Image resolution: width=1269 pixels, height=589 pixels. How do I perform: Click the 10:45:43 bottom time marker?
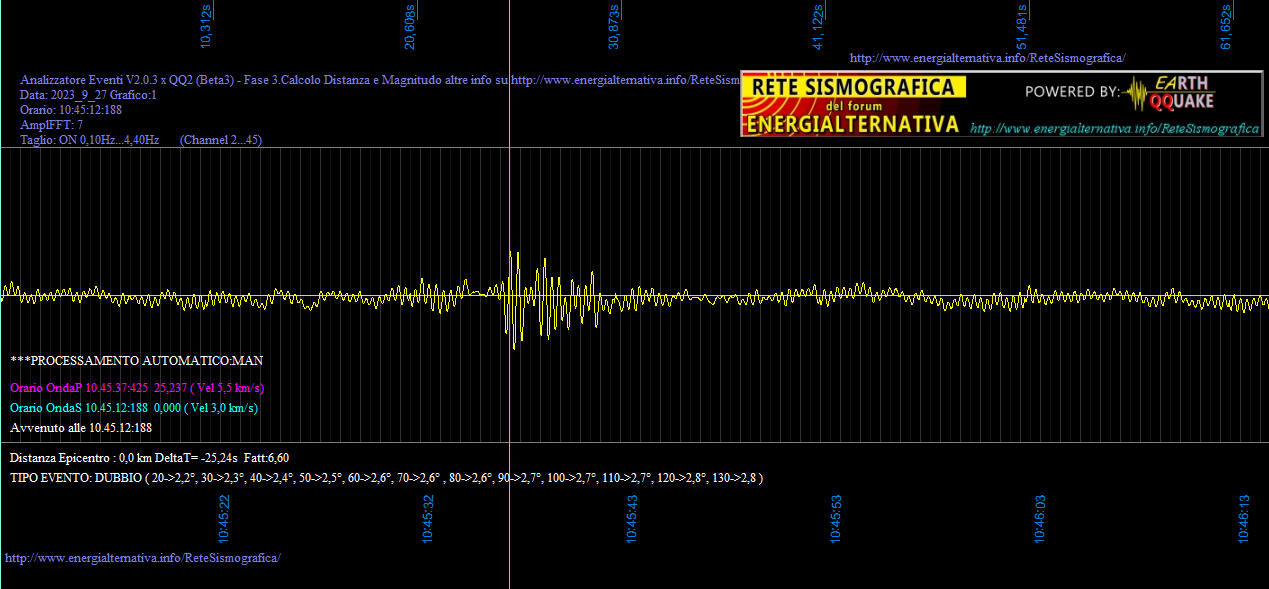coord(633,519)
